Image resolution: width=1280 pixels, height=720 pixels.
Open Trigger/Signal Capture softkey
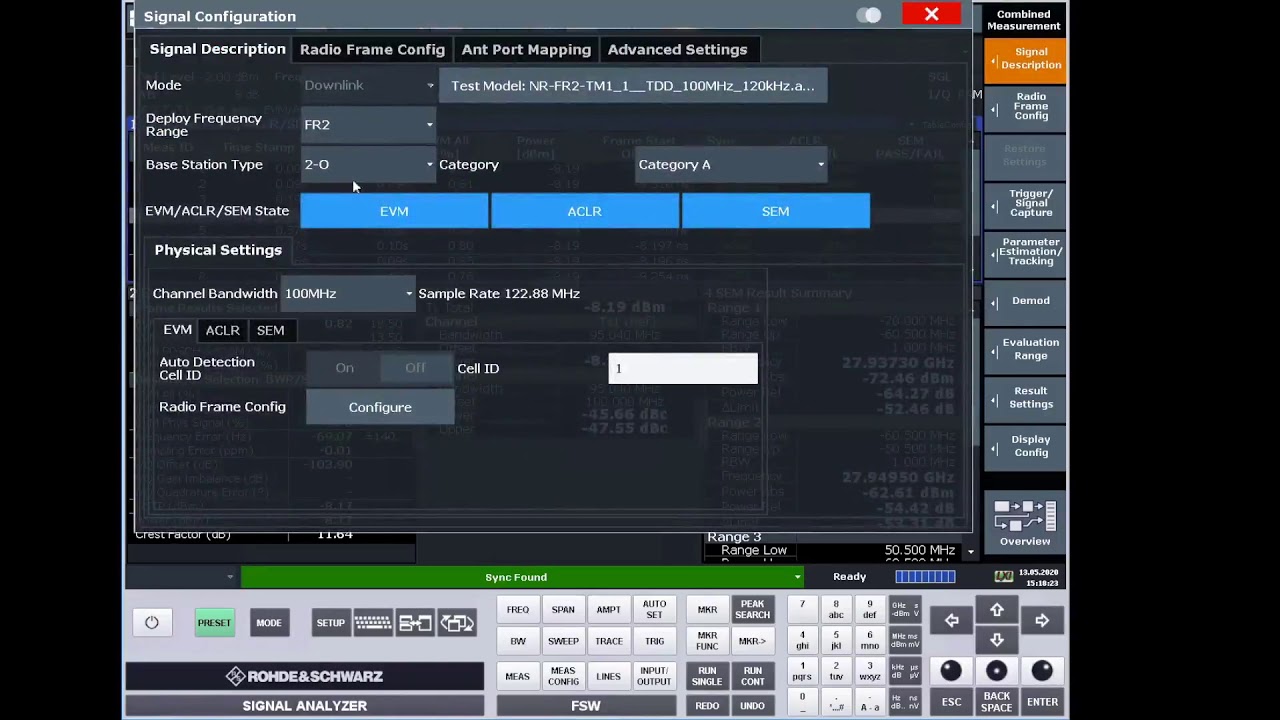(1025, 204)
